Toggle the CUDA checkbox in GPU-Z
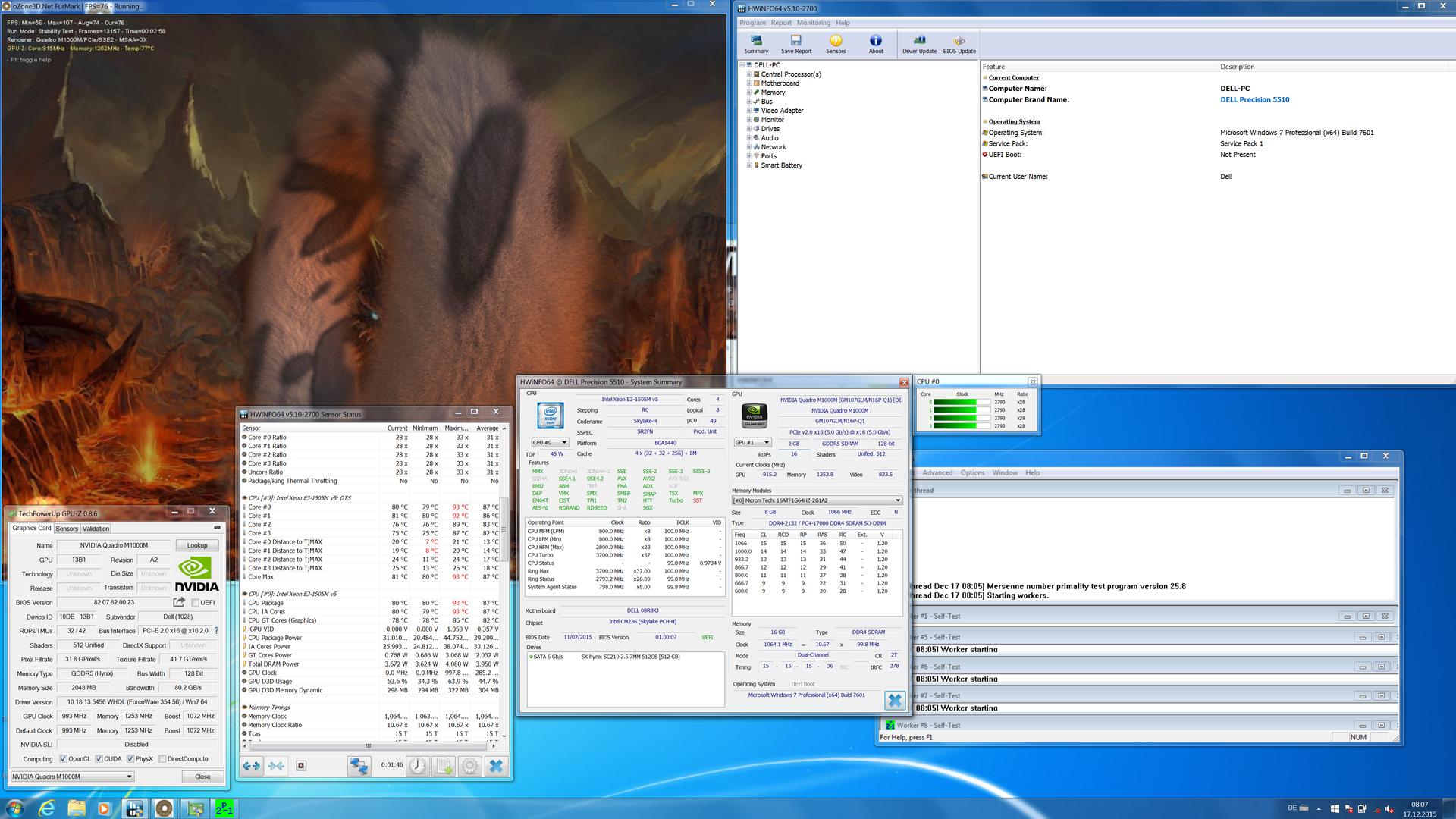This screenshot has width=1456, height=819. pyautogui.click(x=99, y=758)
